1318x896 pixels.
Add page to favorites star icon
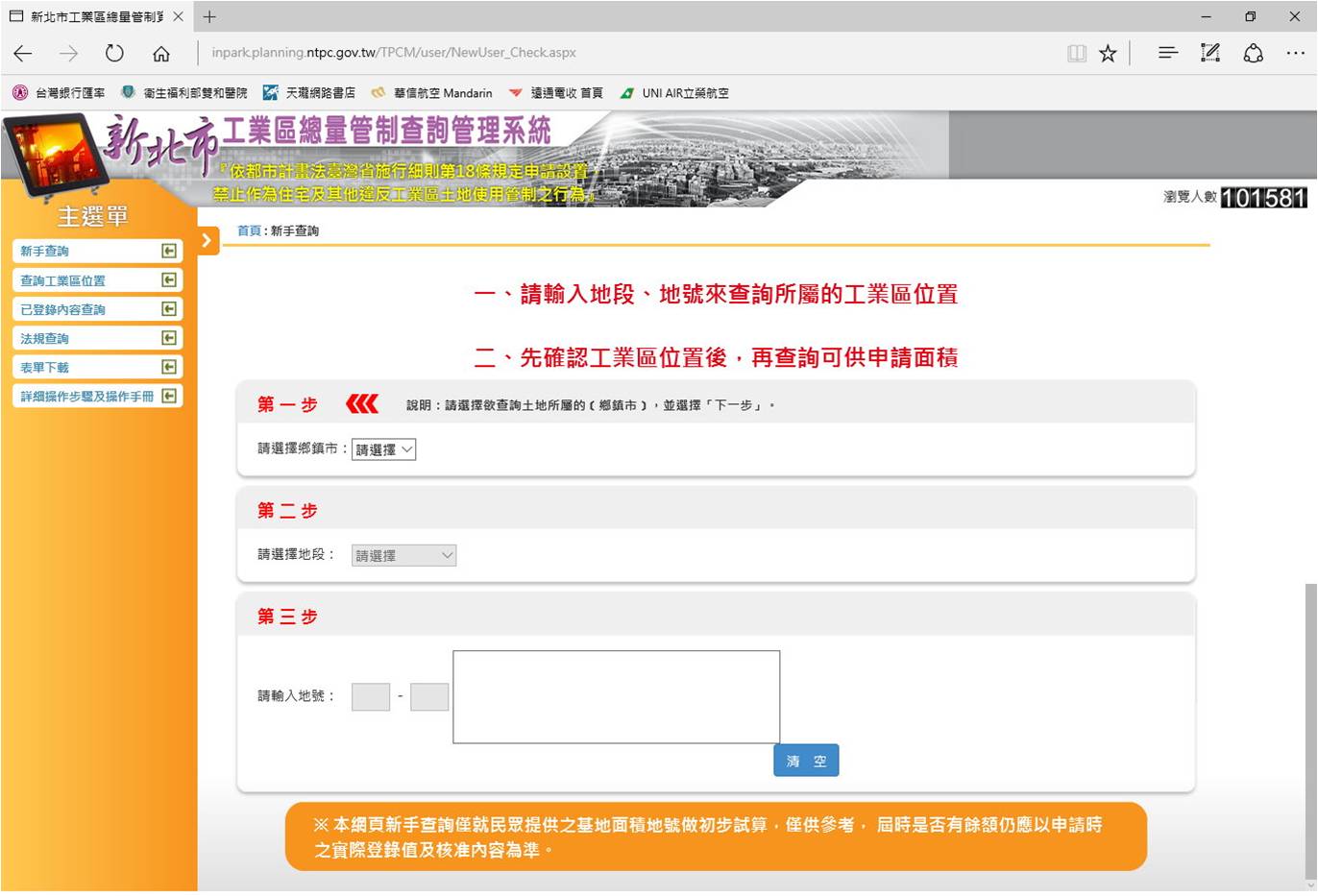point(1108,54)
